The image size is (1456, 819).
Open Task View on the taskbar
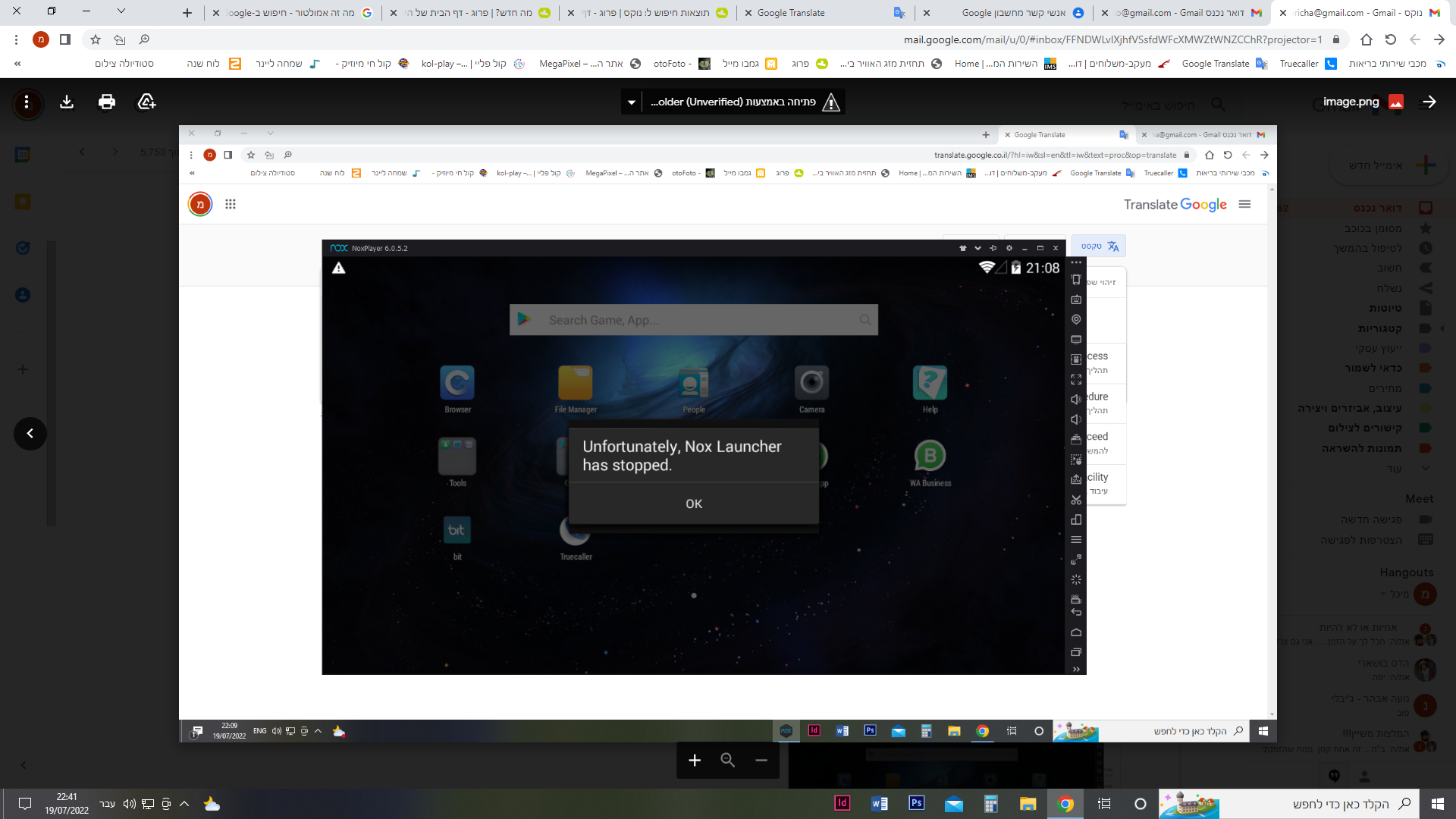[1104, 804]
